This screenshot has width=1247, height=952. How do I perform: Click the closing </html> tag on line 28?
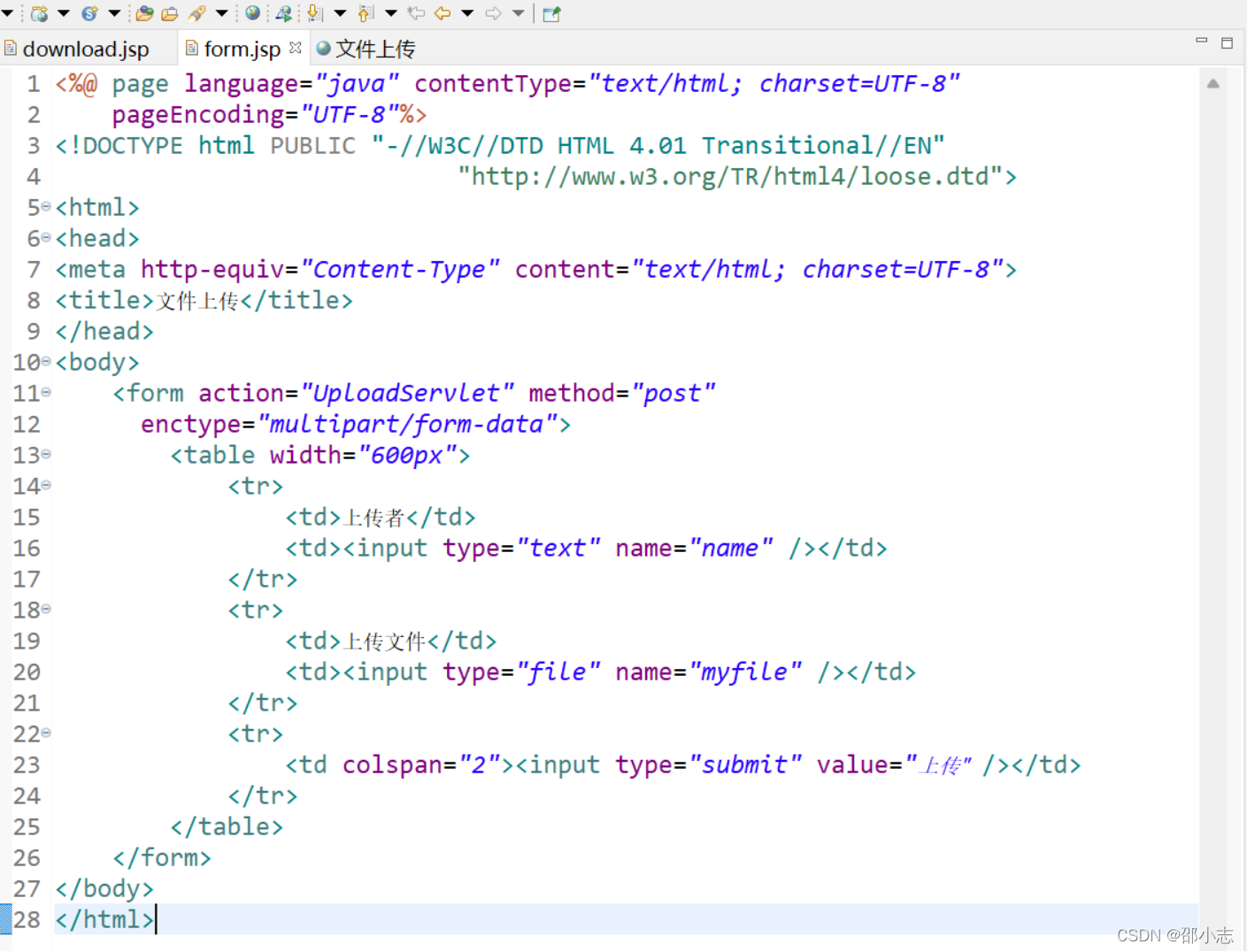[x=104, y=919]
